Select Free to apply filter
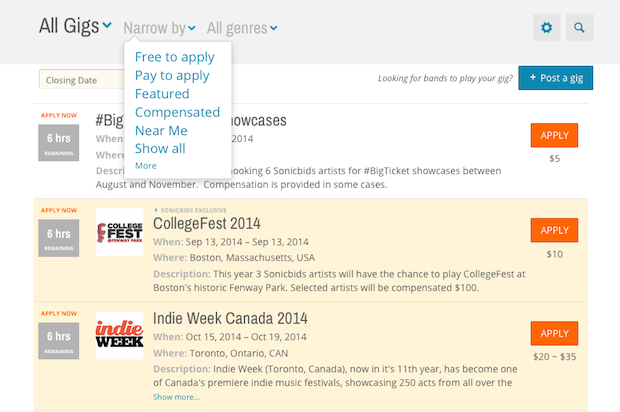This screenshot has width=620, height=412. click(x=175, y=57)
